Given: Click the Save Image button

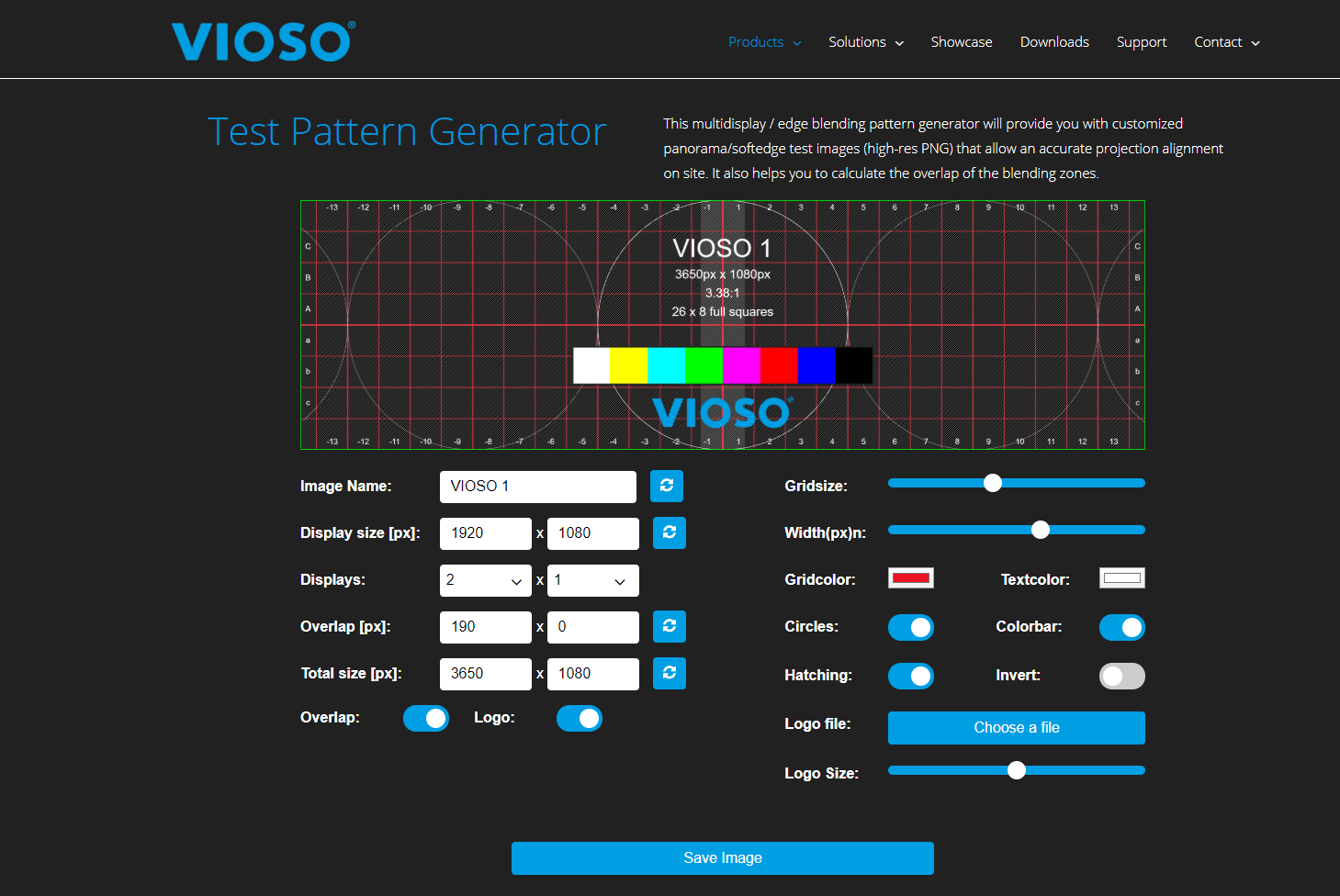Looking at the screenshot, I should point(722,857).
